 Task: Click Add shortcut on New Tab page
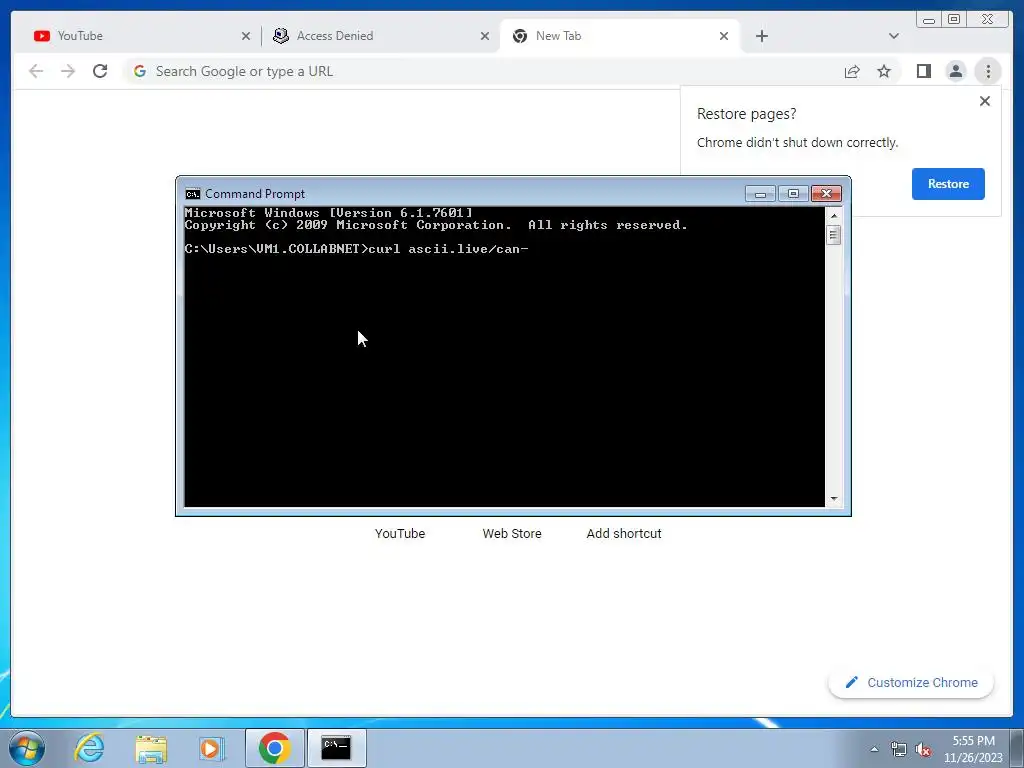[624, 534]
